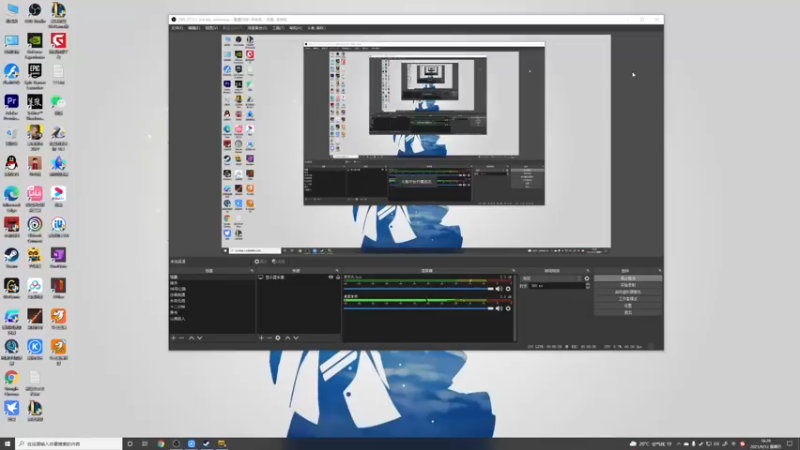Open OBS Studio desktop shortcut
The height and width of the screenshot is (450, 800).
coord(35,12)
